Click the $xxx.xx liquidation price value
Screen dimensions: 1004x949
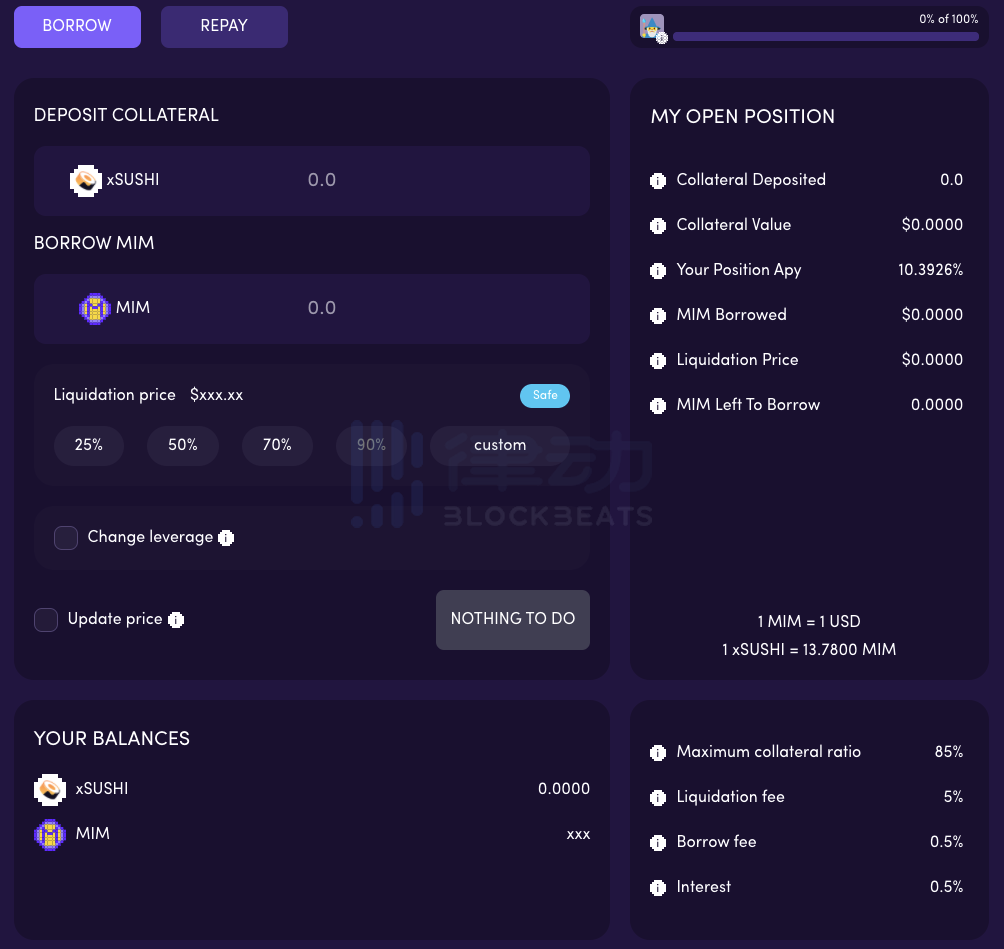coord(216,395)
